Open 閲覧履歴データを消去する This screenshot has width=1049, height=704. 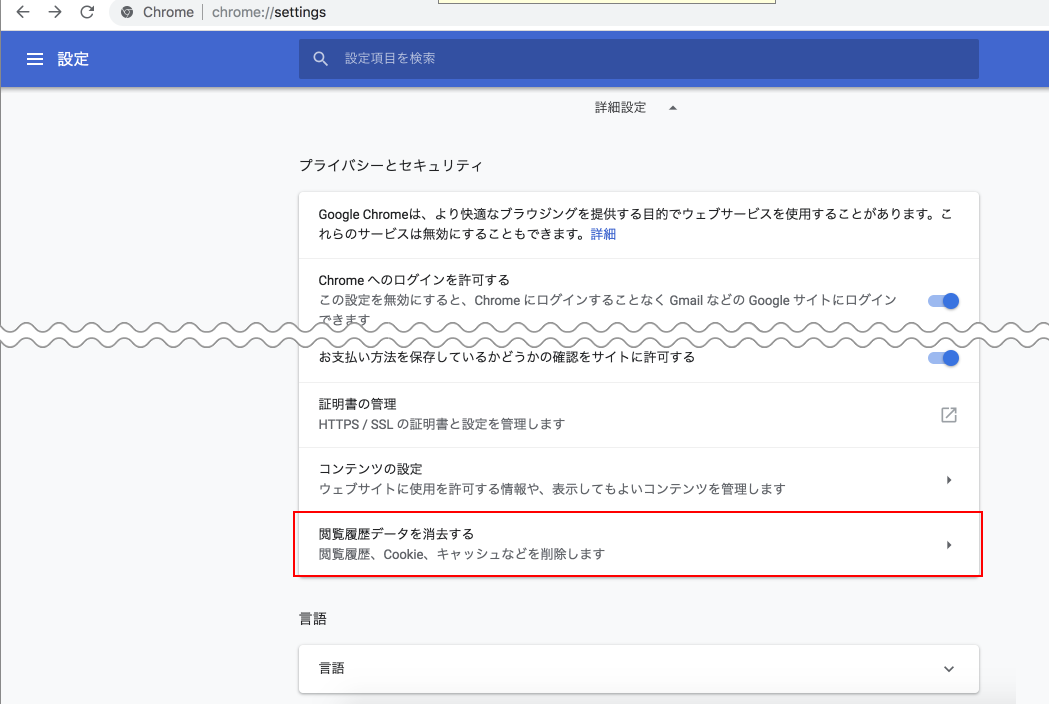click(x=638, y=544)
